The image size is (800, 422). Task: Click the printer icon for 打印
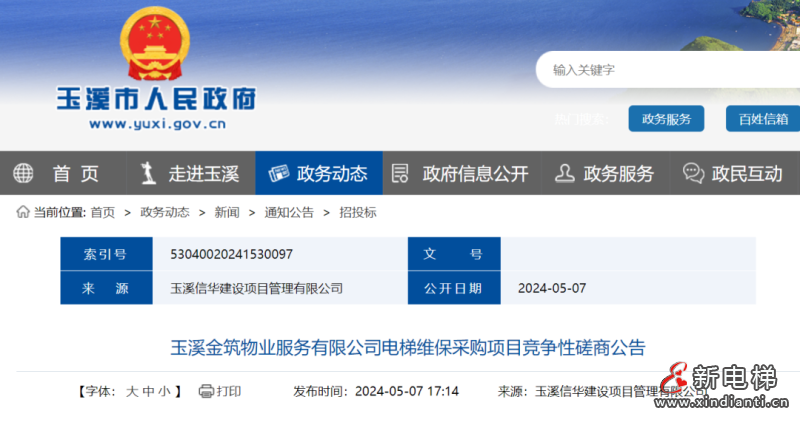206,391
